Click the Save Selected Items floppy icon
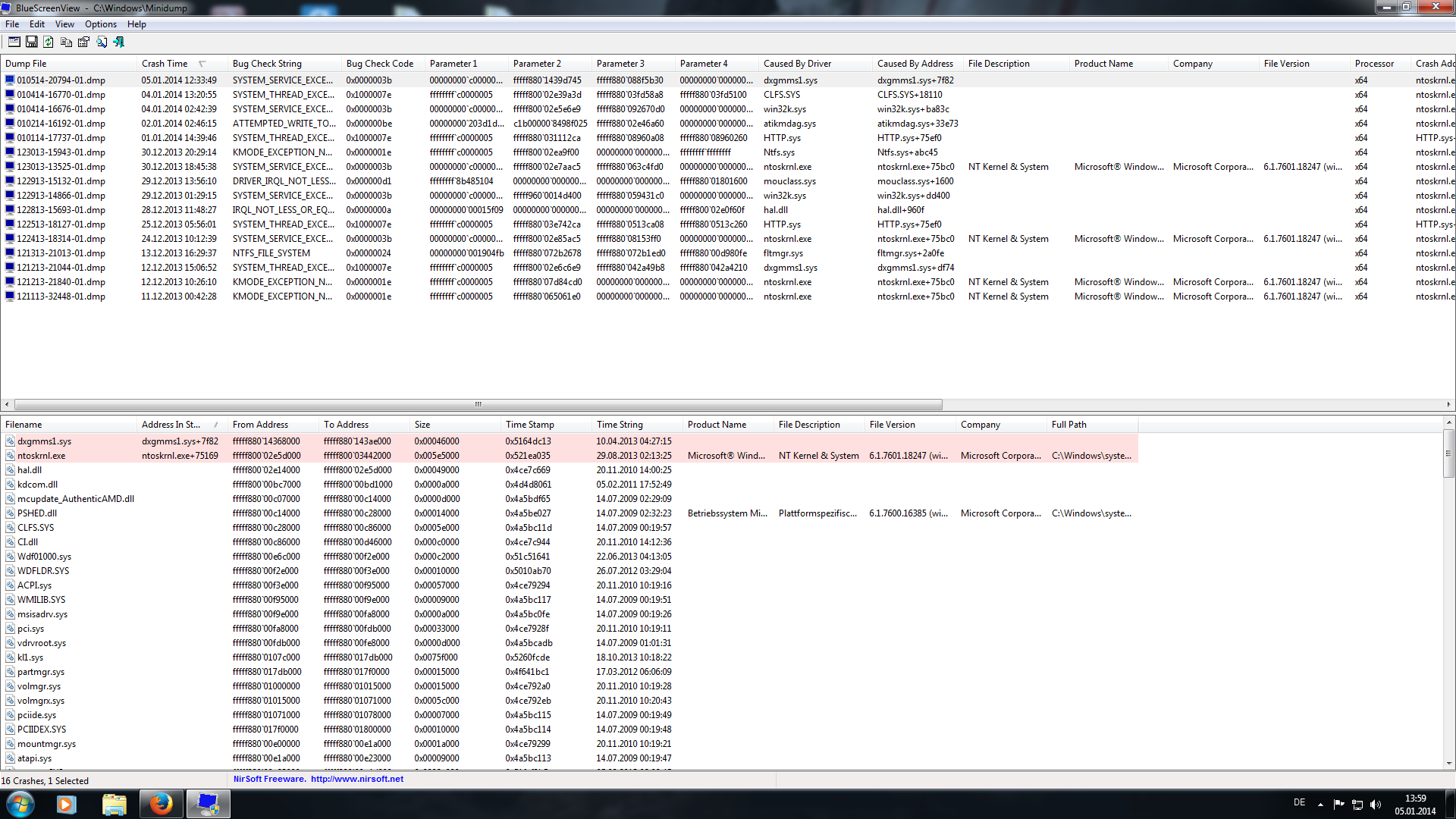Image resolution: width=1456 pixels, height=819 pixels. pyautogui.click(x=32, y=42)
